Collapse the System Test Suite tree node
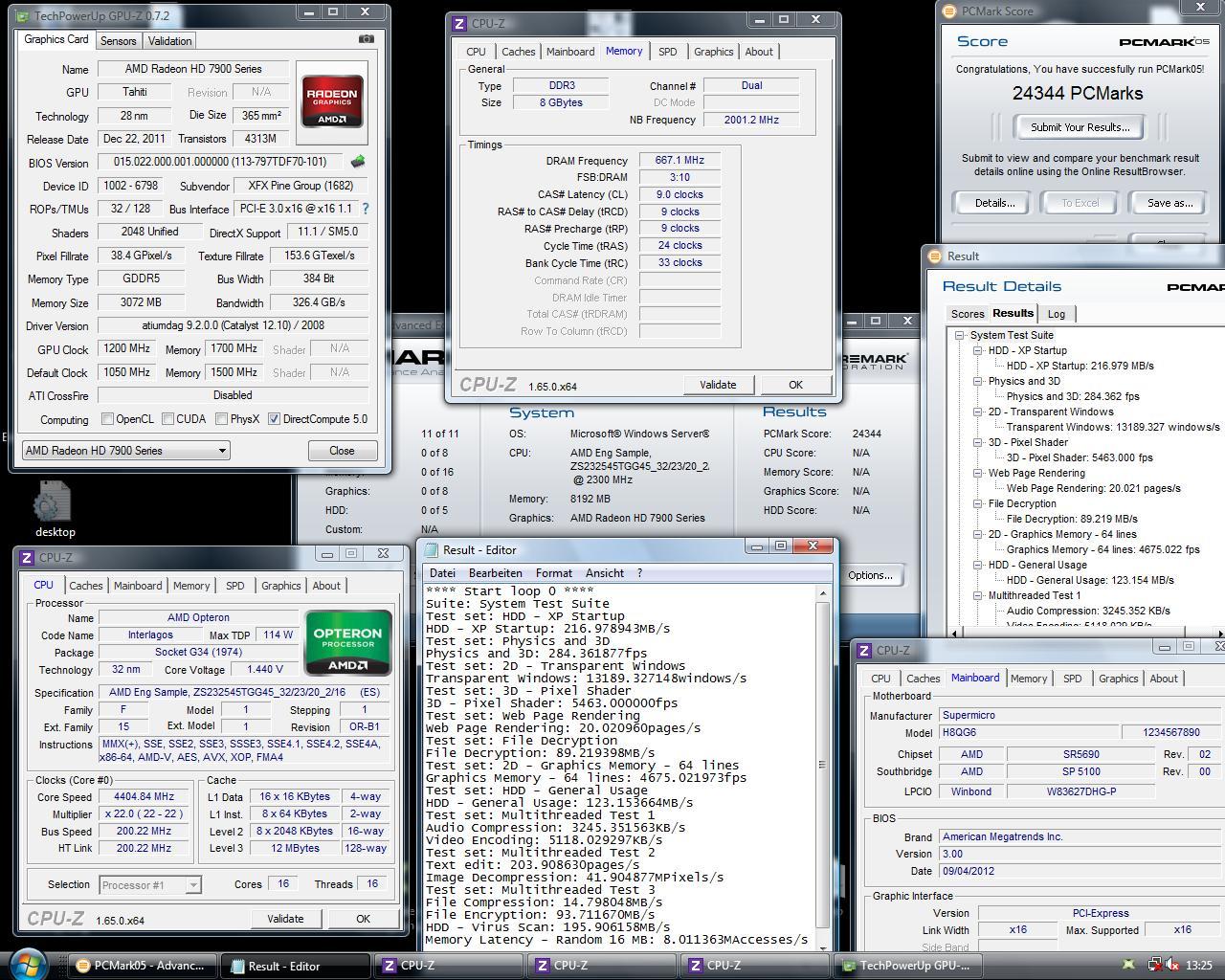Image resolution: width=1225 pixels, height=980 pixels. 960,335
